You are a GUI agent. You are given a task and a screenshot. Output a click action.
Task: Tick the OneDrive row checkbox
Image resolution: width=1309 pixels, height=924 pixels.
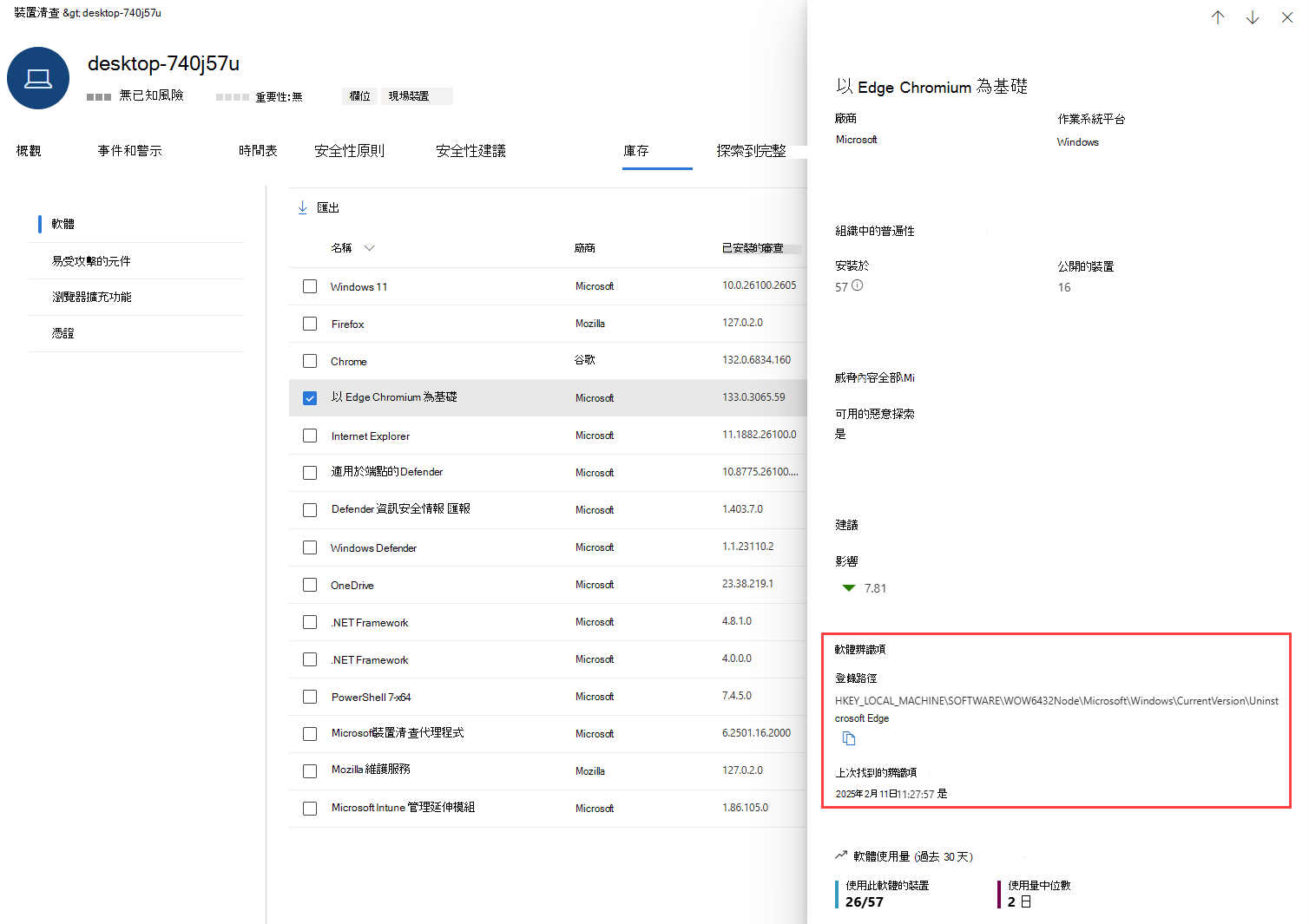coord(310,585)
